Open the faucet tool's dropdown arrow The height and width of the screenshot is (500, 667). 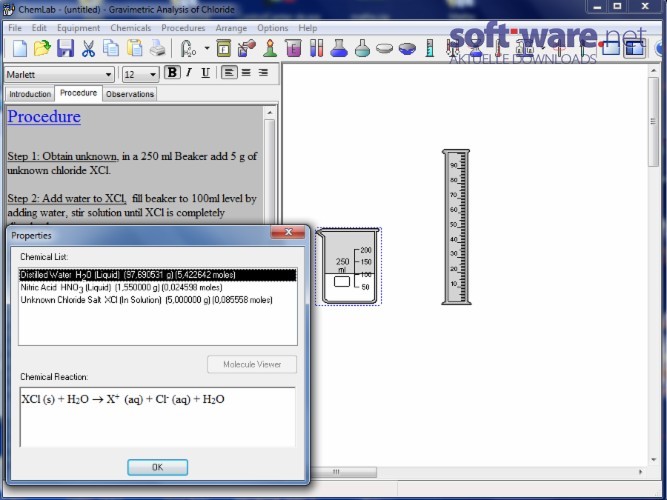tap(207, 48)
